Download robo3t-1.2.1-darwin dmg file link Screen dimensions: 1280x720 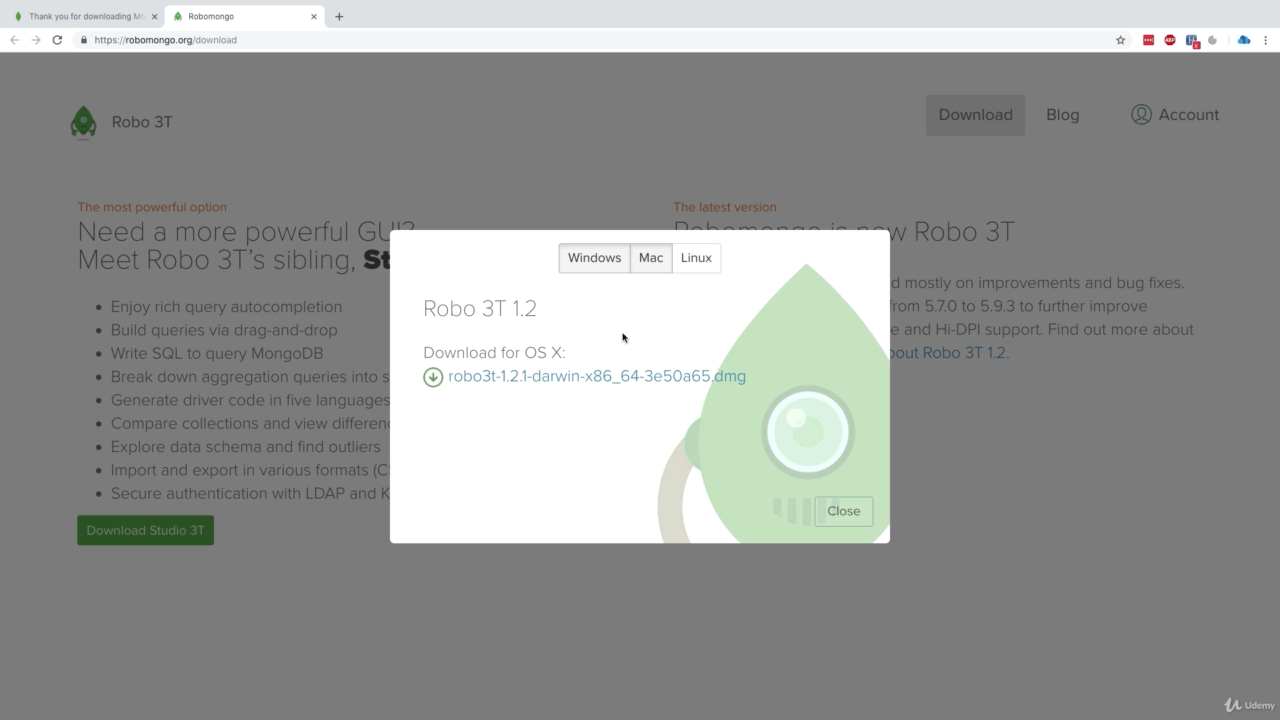pyautogui.click(x=596, y=377)
